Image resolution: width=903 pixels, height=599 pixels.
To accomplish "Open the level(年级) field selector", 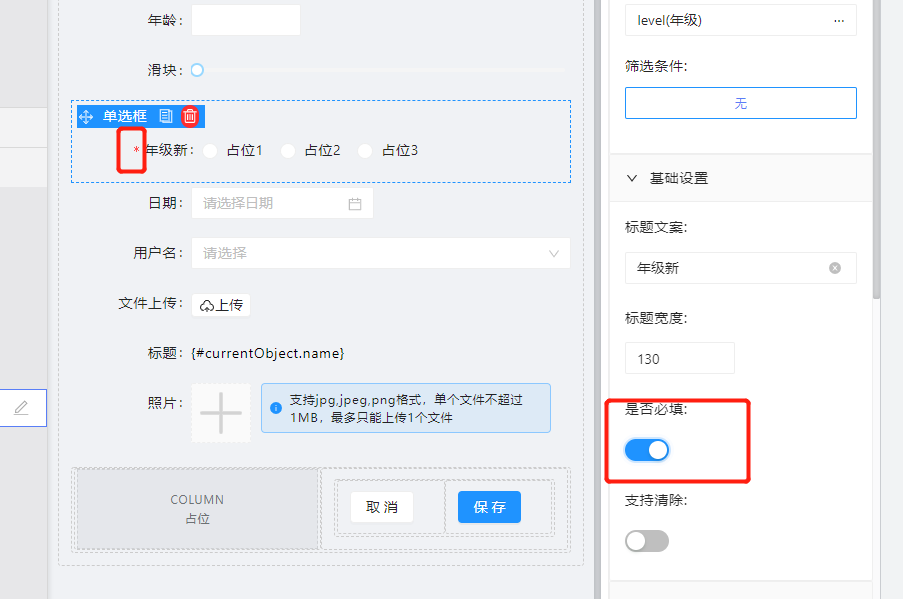I will 741,21.
